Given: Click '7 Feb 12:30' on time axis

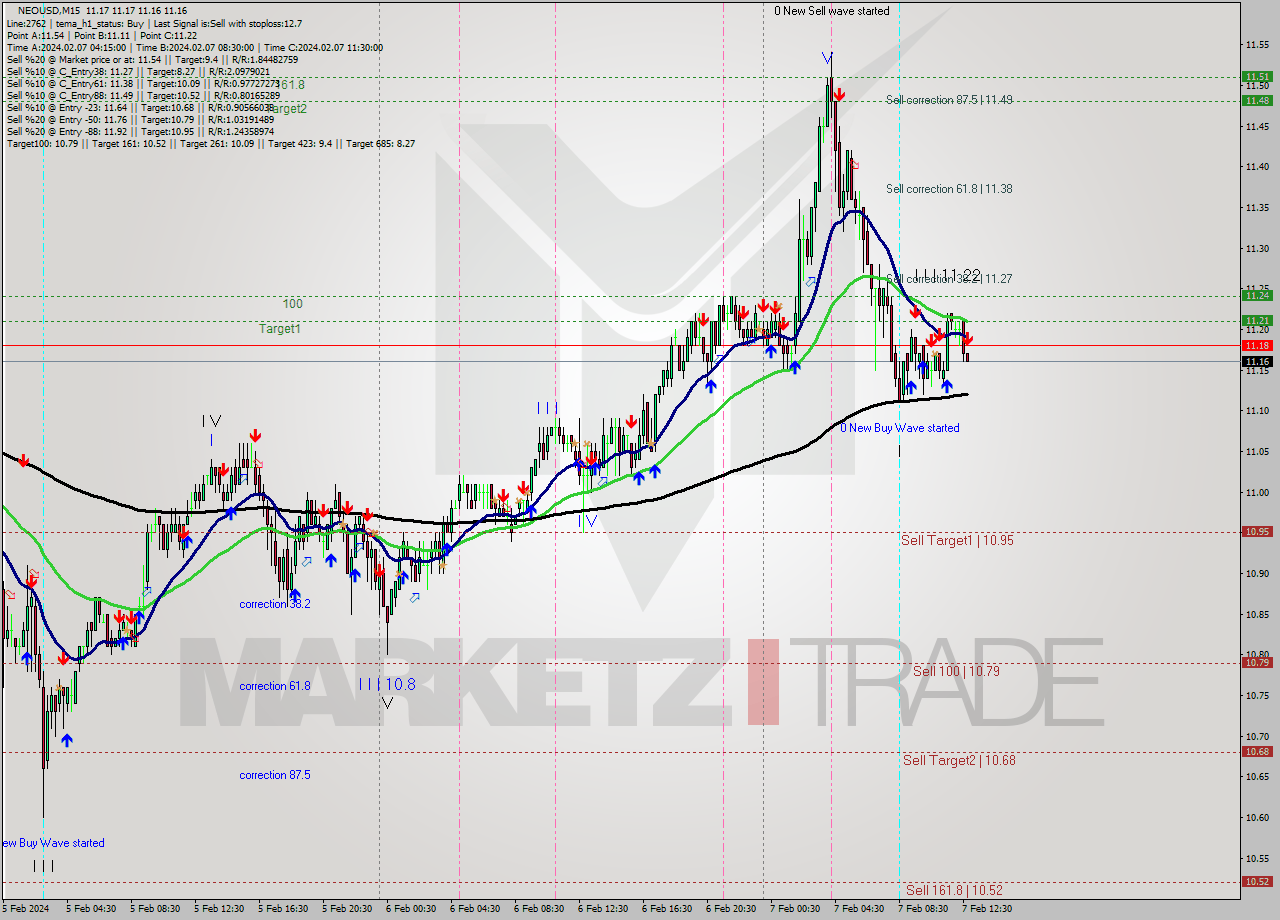Looking at the screenshot, I should (x=987, y=909).
